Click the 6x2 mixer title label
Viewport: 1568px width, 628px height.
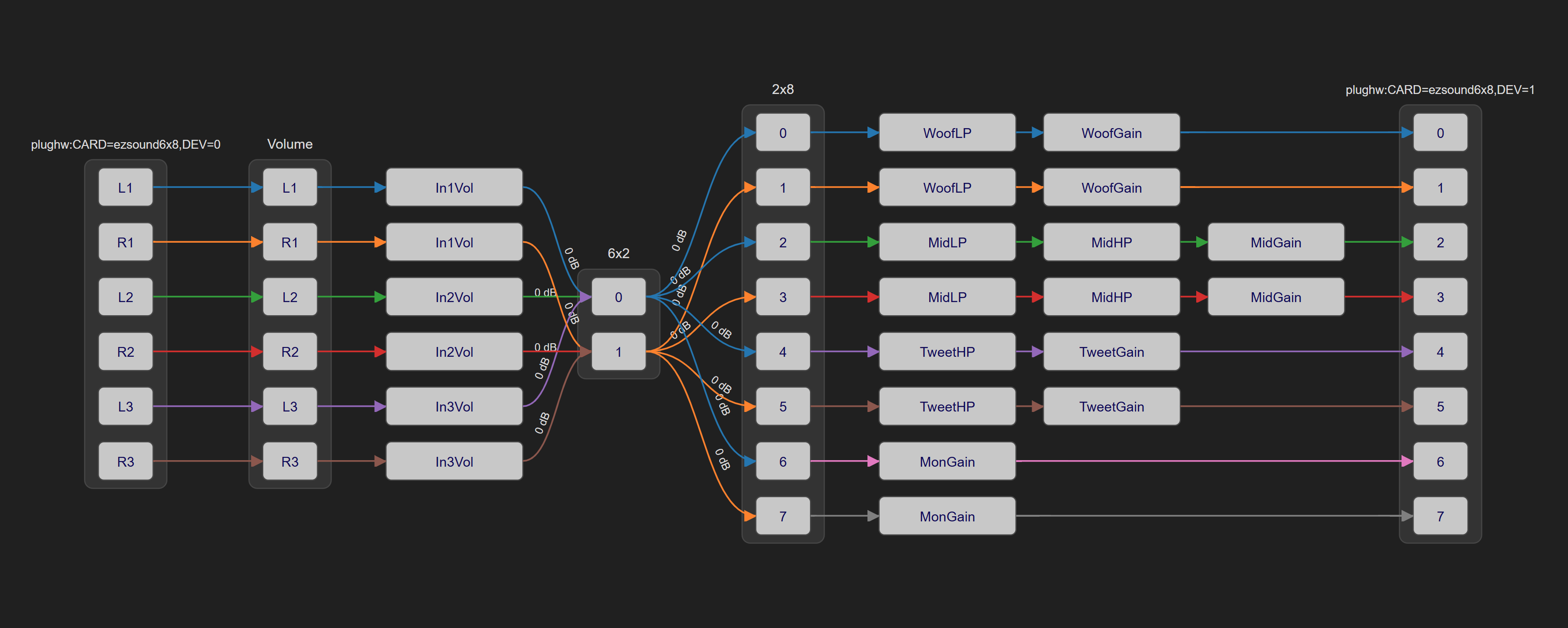pos(618,253)
